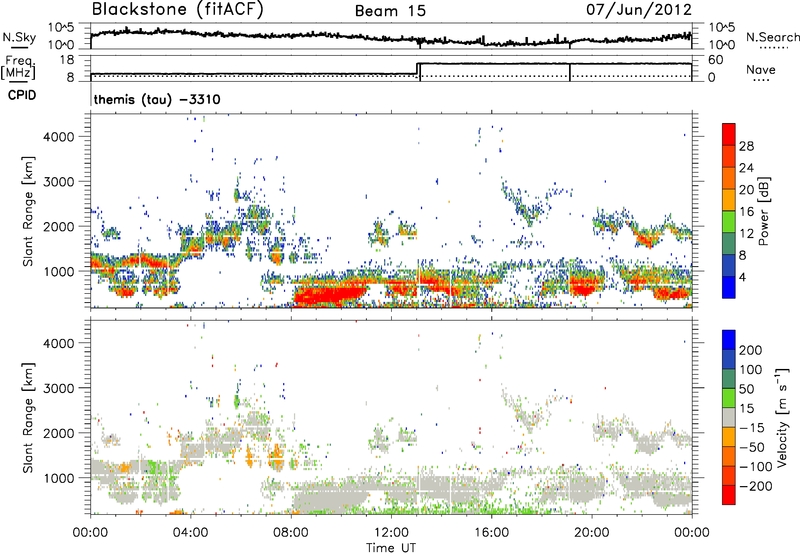This screenshot has width=800, height=554.
Task: Click the '4000' tick on the power panel
Action: [59, 137]
